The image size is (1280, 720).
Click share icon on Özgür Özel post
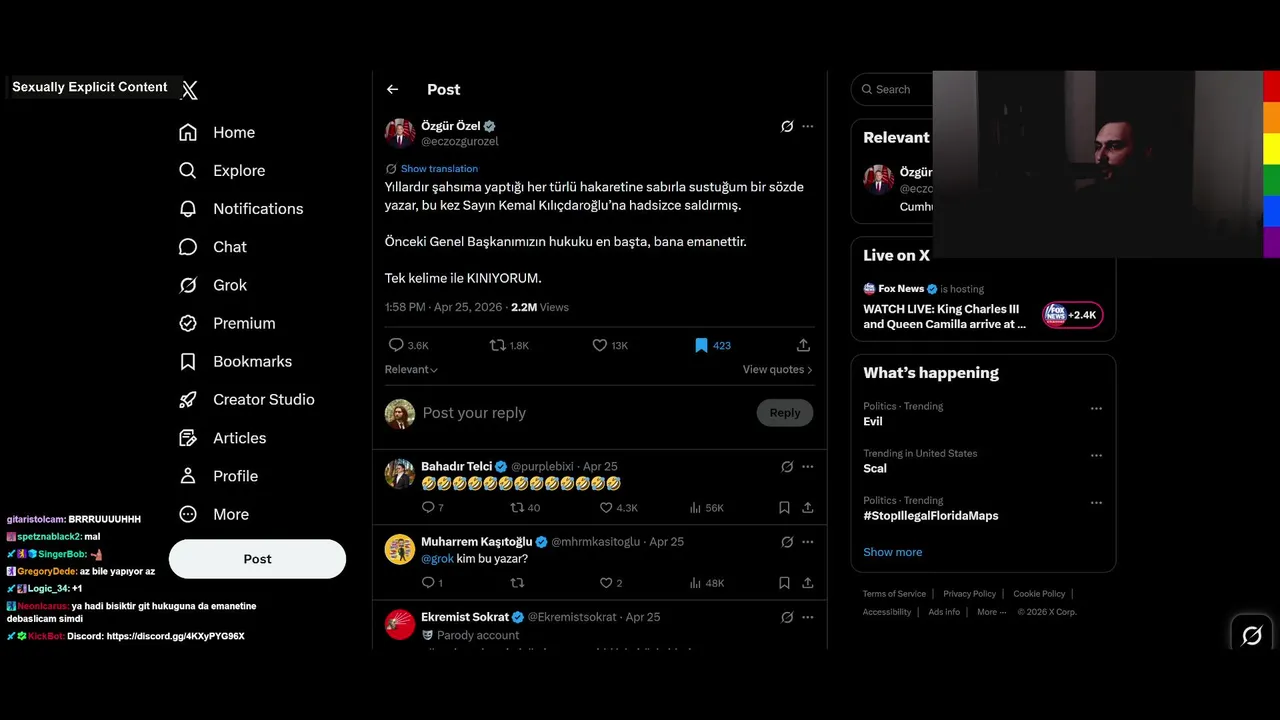(x=803, y=345)
